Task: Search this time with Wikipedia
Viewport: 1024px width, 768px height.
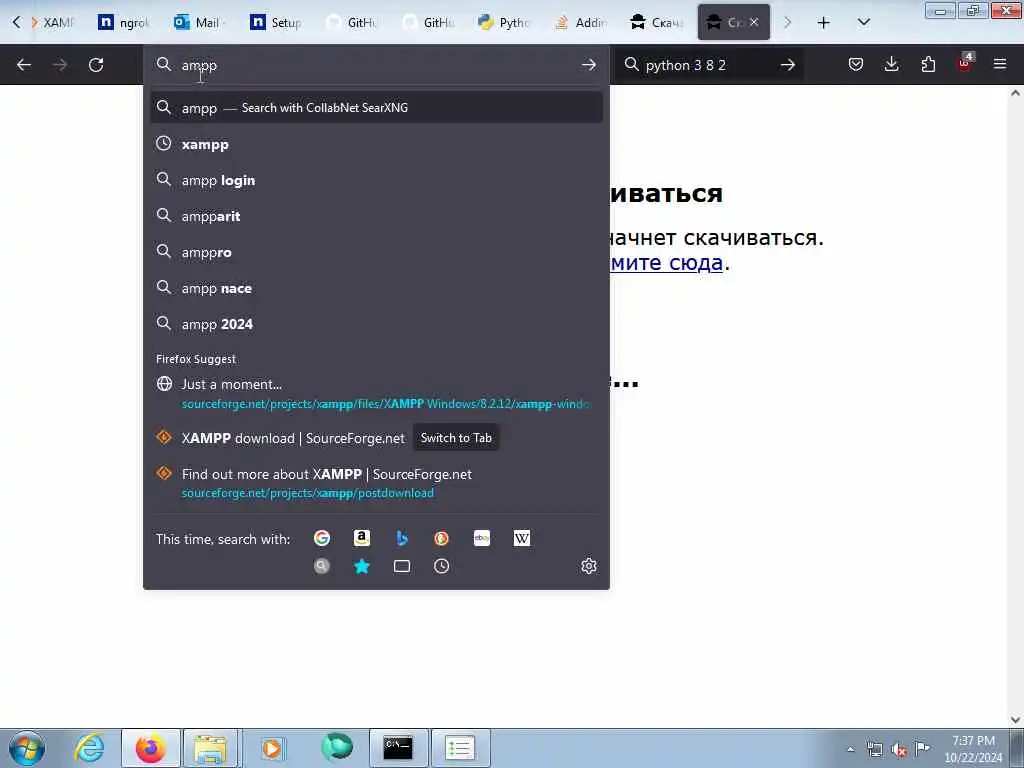Action: (522, 538)
